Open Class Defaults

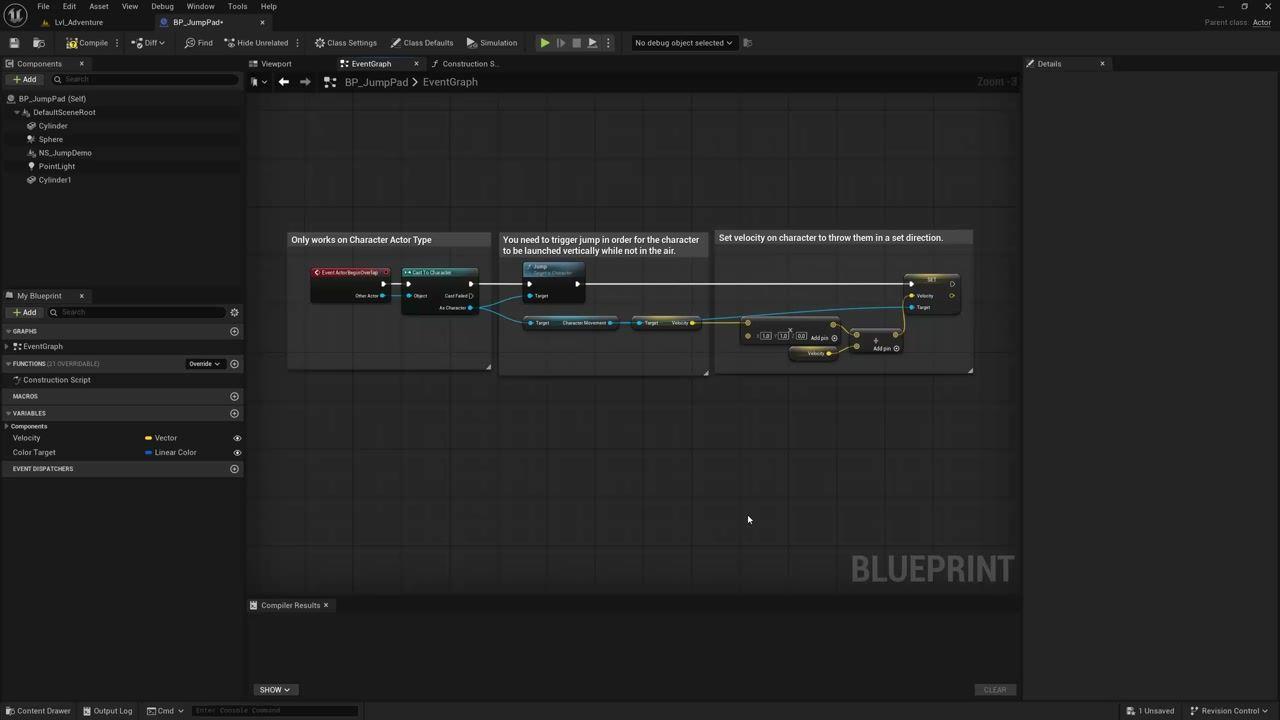[x=422, y=43]
